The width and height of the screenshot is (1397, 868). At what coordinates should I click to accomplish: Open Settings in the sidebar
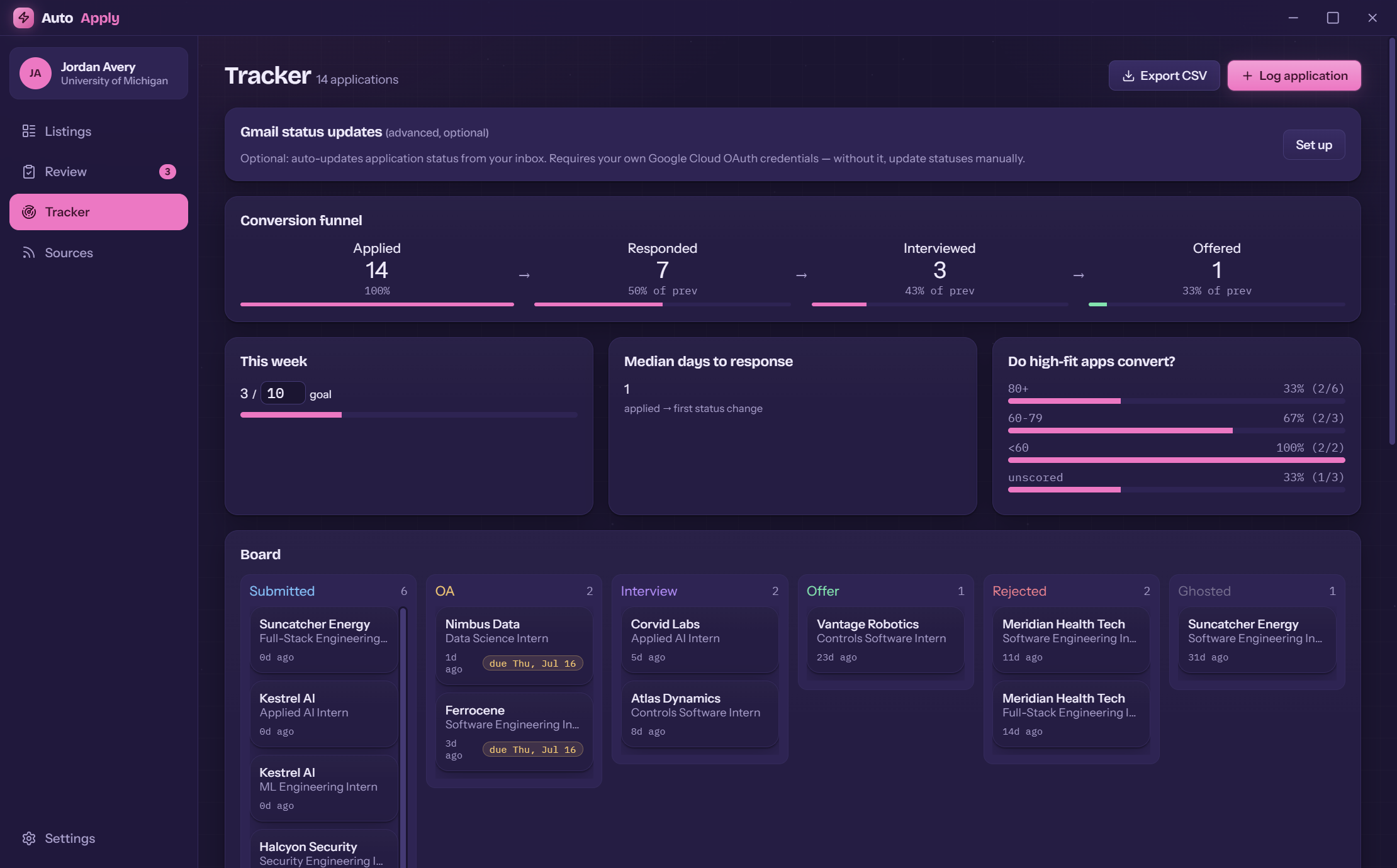(x=99, y=838)
